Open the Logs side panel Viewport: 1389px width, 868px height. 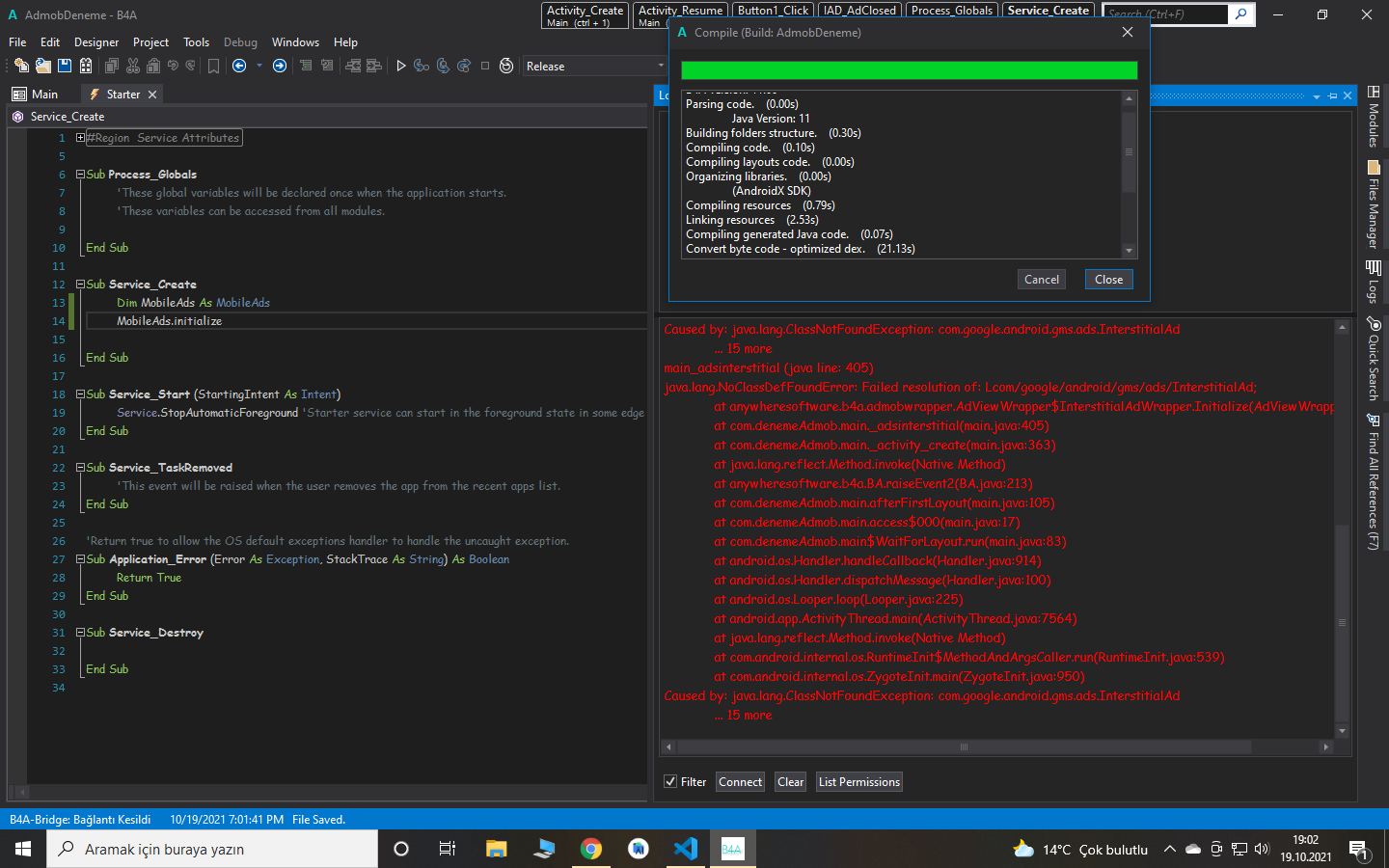pos(1373,282)
